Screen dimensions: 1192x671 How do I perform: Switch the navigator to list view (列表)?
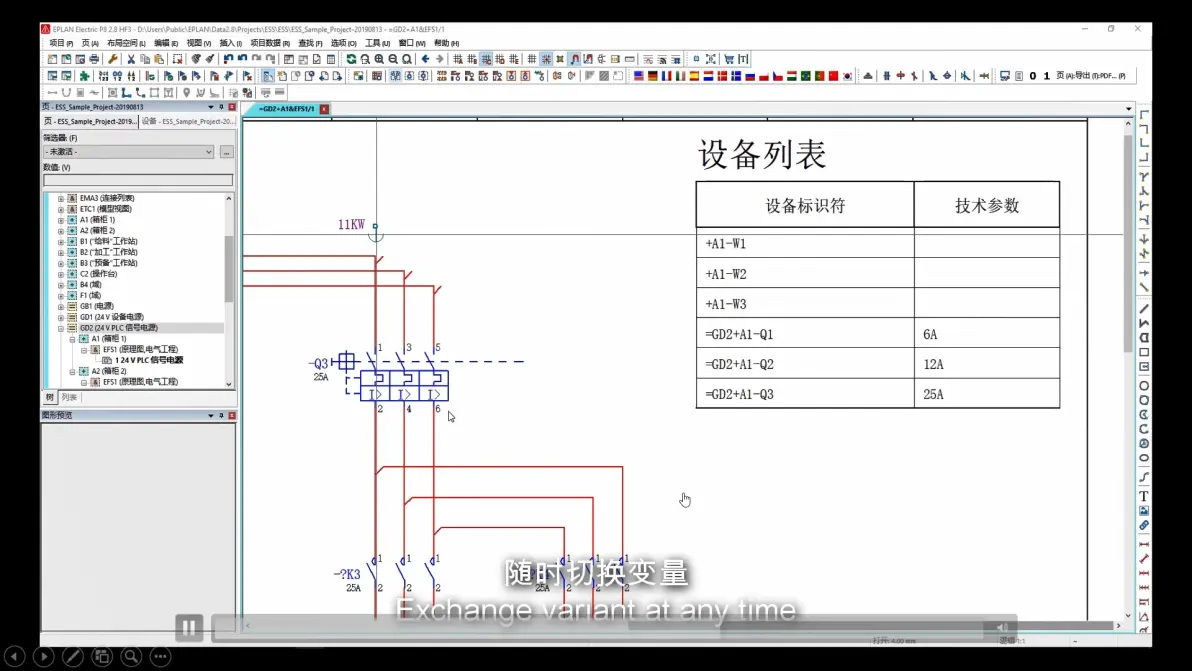tap(69, 397)
